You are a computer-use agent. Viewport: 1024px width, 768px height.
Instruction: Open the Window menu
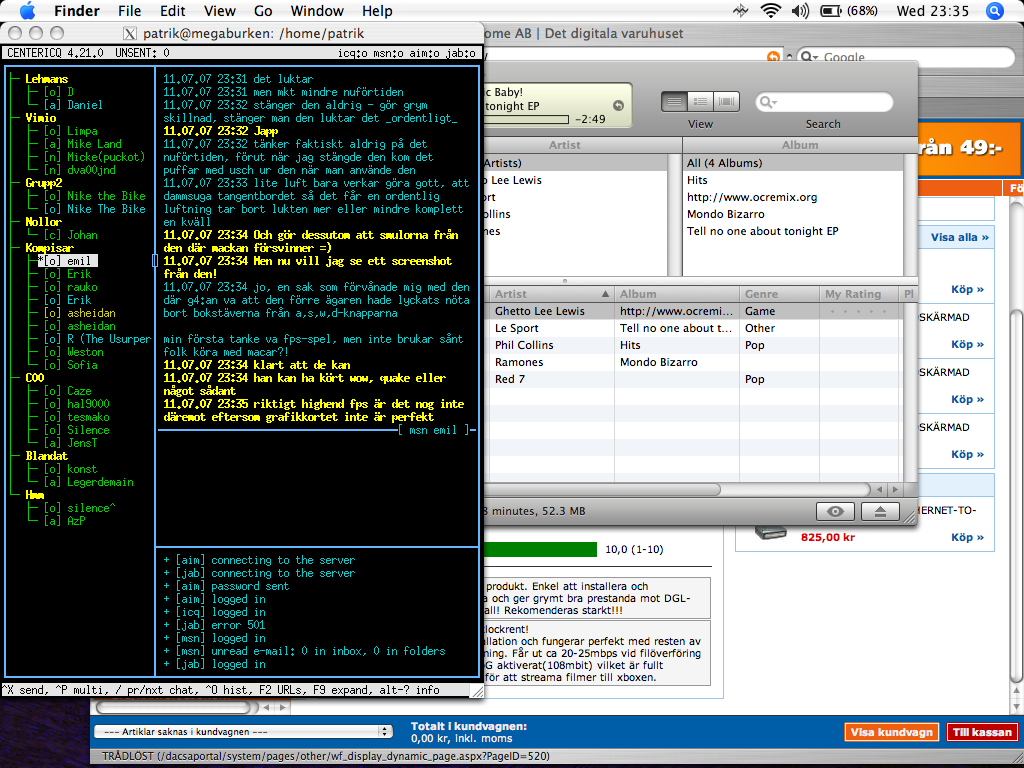317,11
